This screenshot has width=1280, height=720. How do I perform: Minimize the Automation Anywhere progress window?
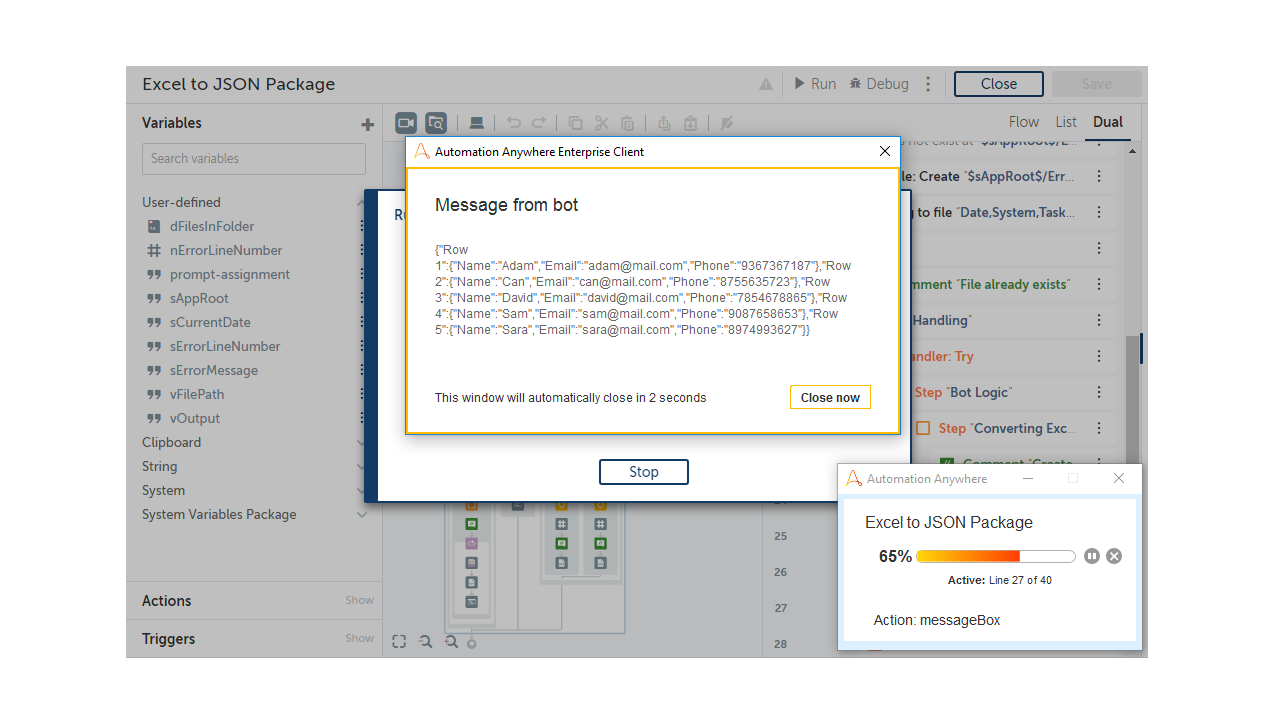[x=1028, y=479]
